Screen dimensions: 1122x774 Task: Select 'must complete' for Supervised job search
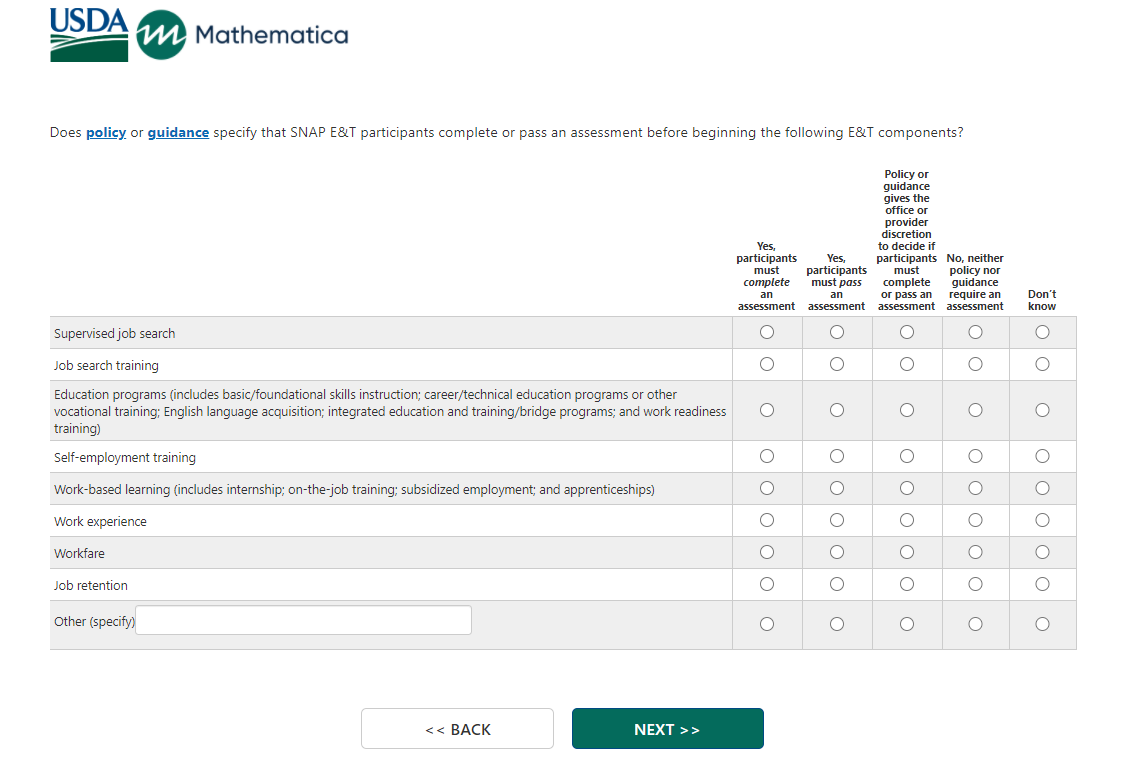[x=767, y=332]
